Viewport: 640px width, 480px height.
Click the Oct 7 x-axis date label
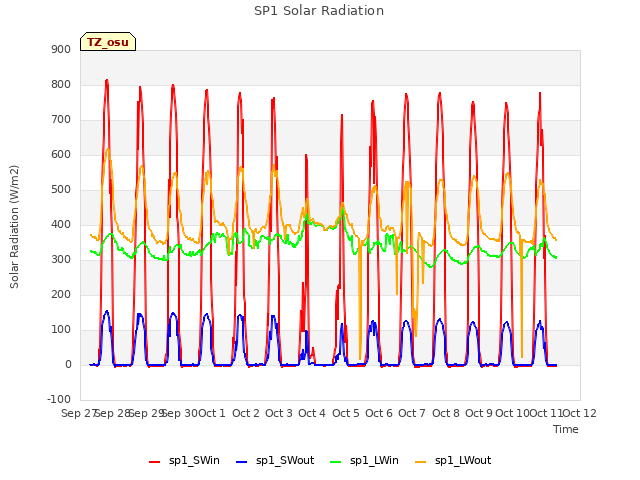tap(412, 413)
